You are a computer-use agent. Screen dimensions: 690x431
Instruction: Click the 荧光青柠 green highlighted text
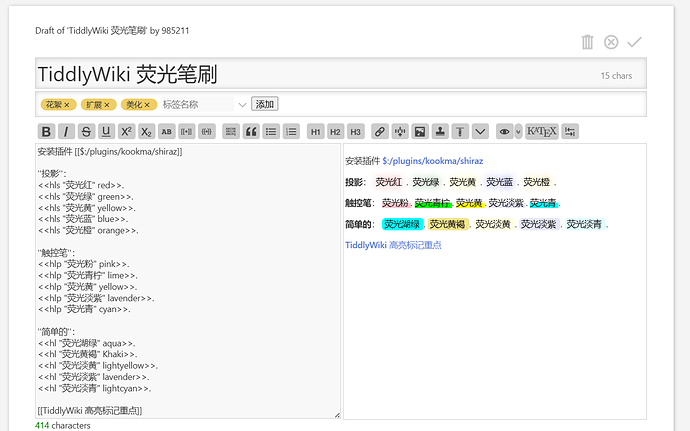coord(433,203)
